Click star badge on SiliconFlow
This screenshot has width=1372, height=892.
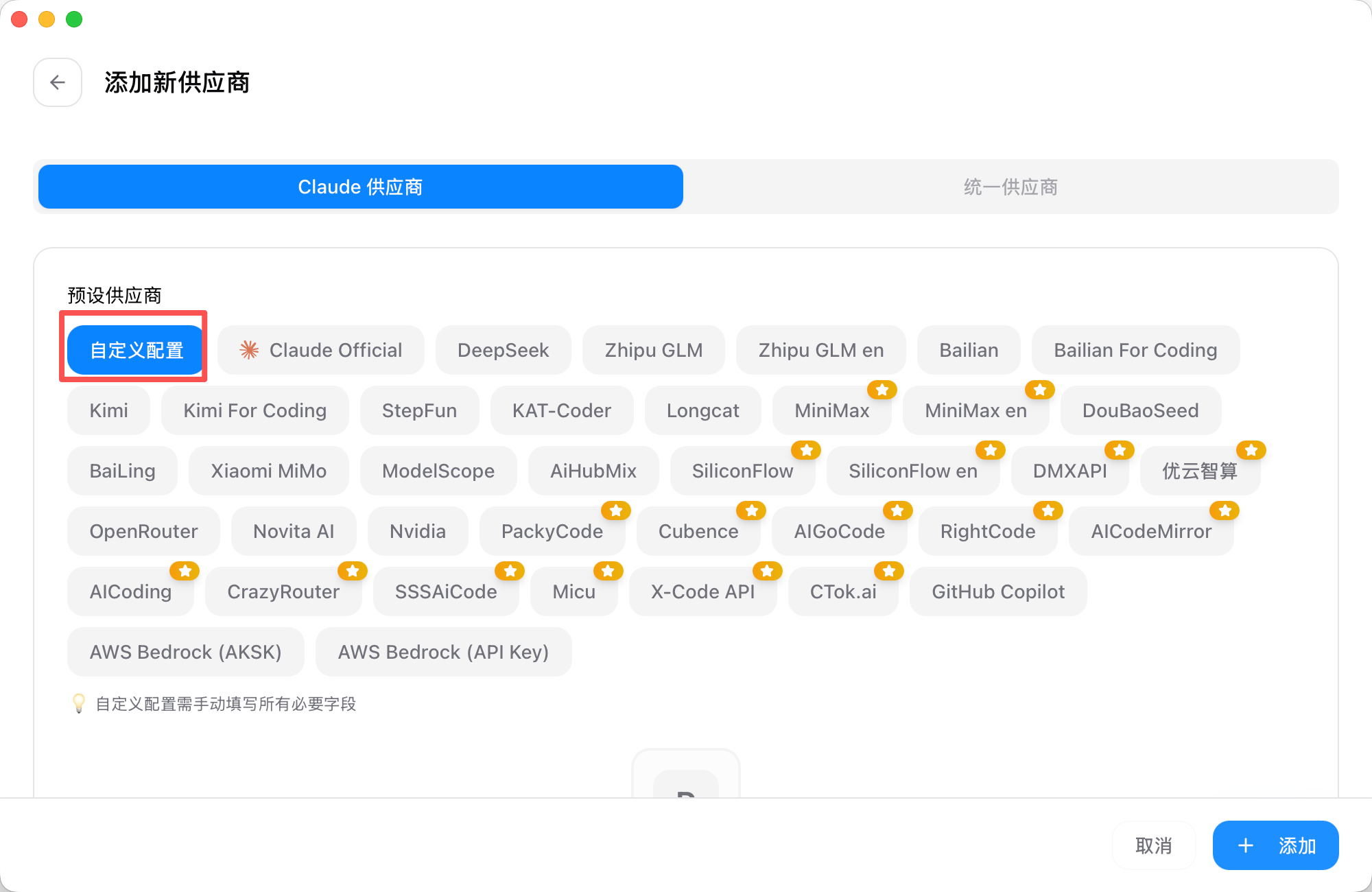807,450
